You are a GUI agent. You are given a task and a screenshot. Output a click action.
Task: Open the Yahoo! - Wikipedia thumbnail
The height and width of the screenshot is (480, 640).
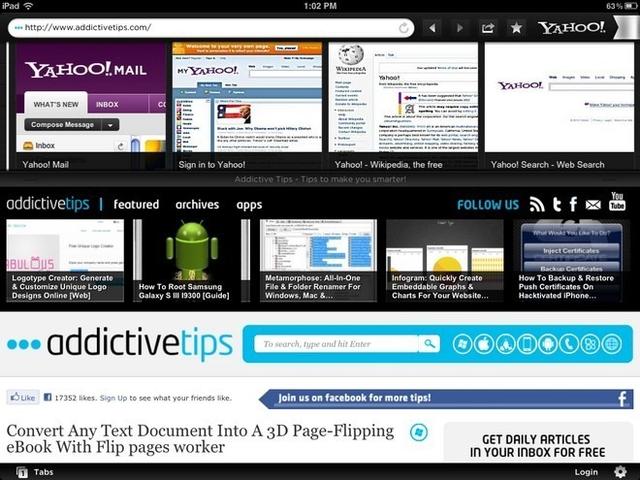coord(403,106)
